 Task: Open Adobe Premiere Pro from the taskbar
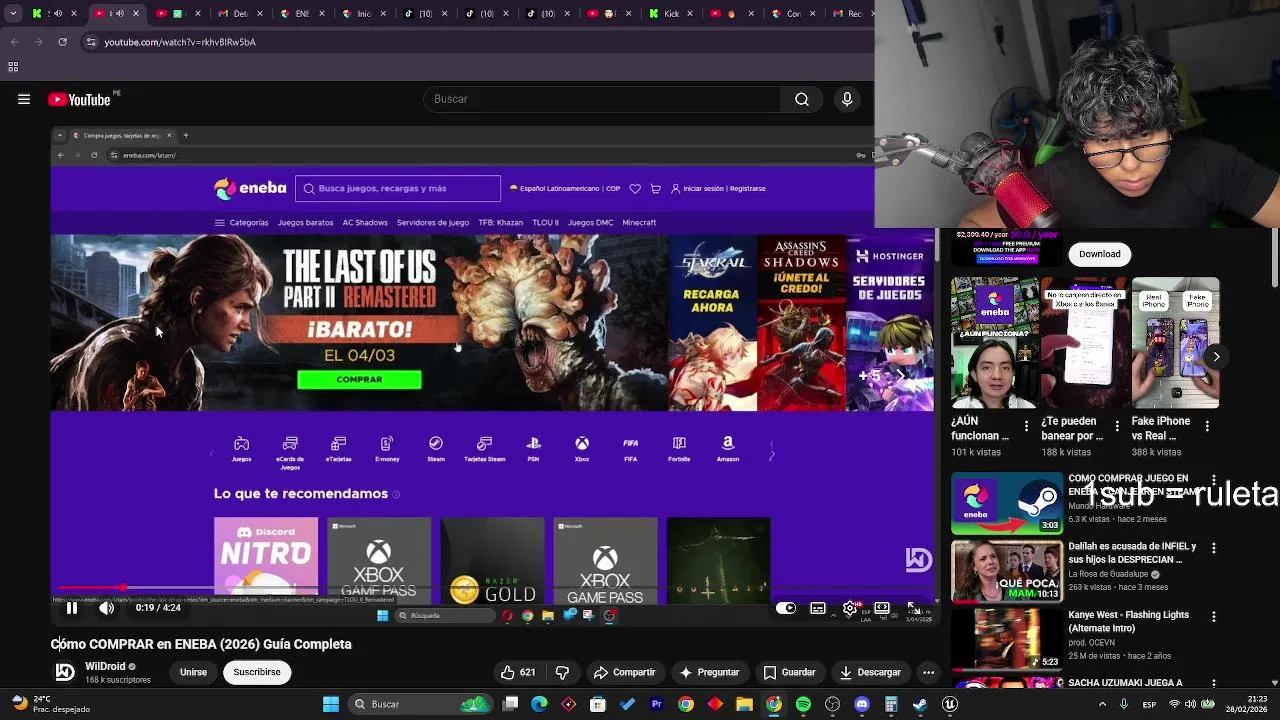coord(657,704)
